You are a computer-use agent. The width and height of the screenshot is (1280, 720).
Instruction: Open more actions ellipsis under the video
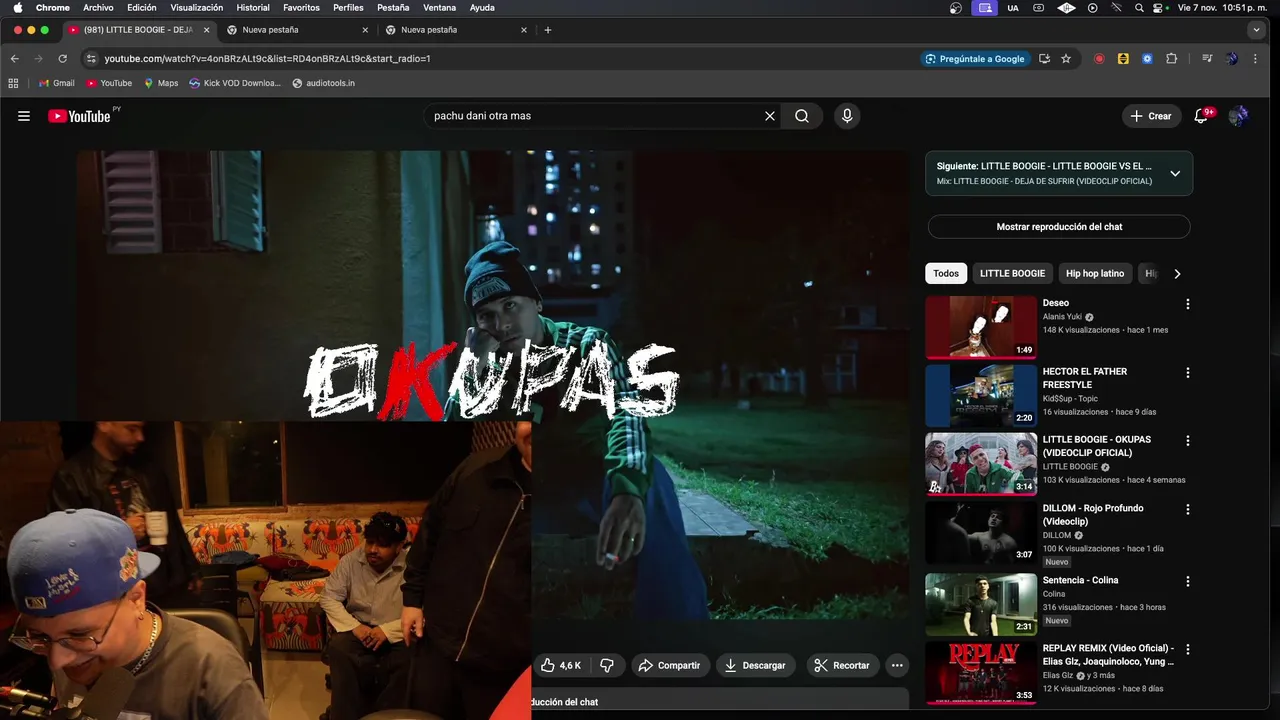(x=897, y=665)
